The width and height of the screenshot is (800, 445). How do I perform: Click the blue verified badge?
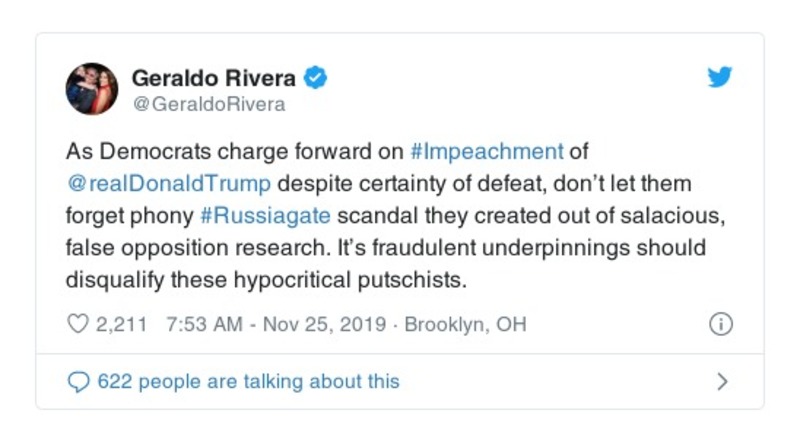click(316, 77)
